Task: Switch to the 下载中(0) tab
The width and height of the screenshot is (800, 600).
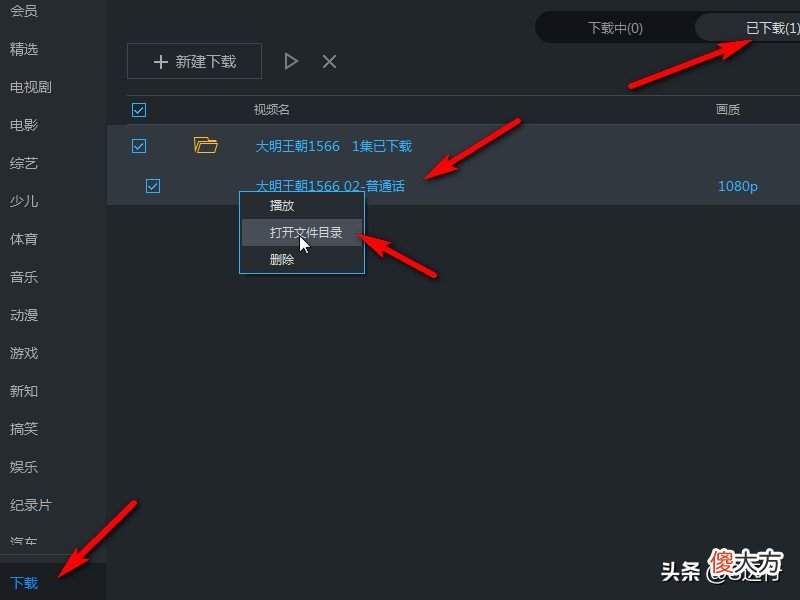Action: pos(615,28)
